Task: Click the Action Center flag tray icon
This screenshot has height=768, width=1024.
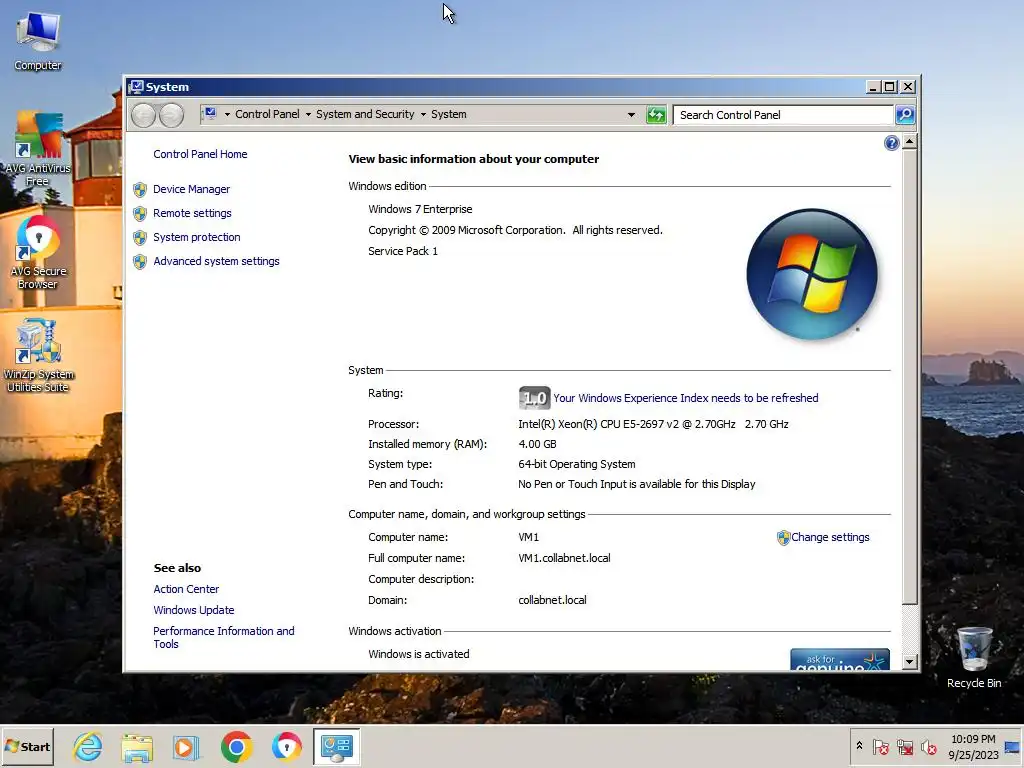Action: (x=880, y=746)
